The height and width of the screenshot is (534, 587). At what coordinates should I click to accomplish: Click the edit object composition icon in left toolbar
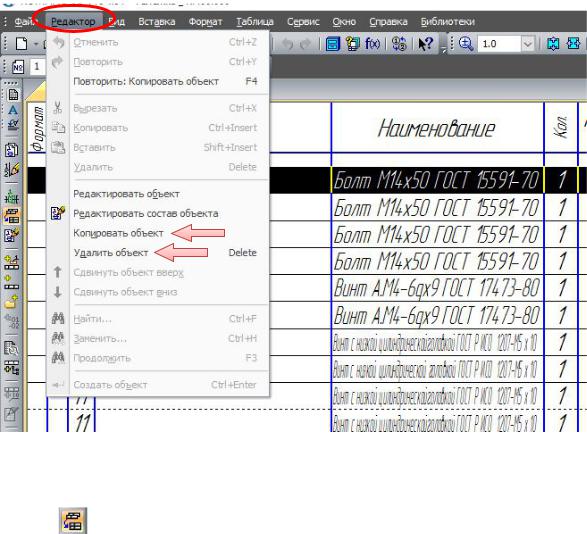coord(12,235)
